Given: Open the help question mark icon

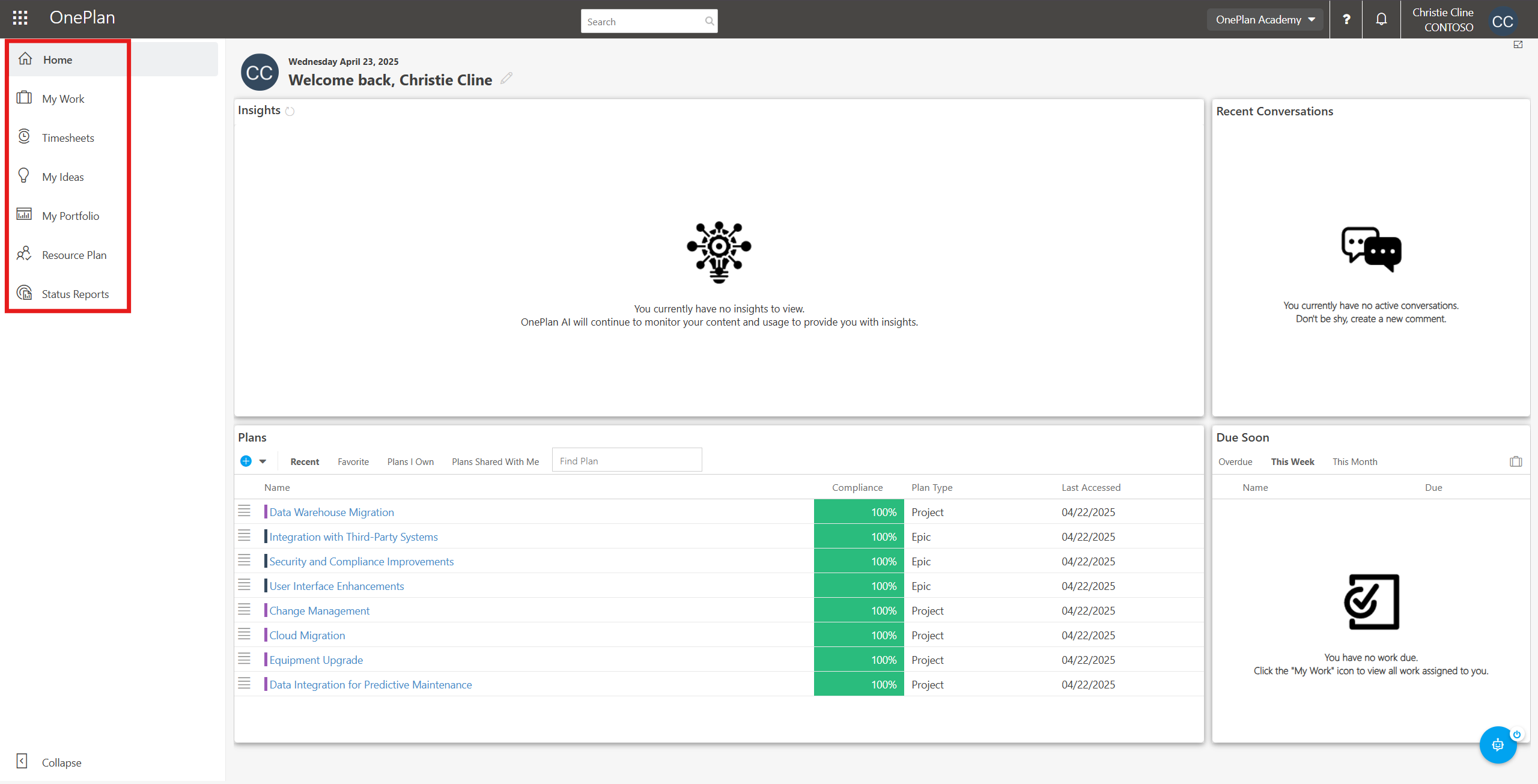Looking at the screenshot, I should (x=1346, y=19).
